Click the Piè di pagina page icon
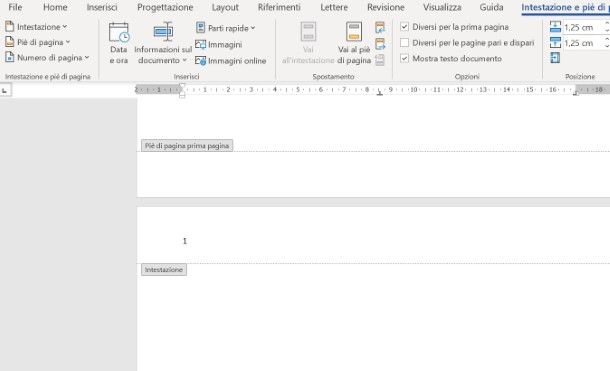The width and height of the screenshot is (610, 371). coord(9,42)
